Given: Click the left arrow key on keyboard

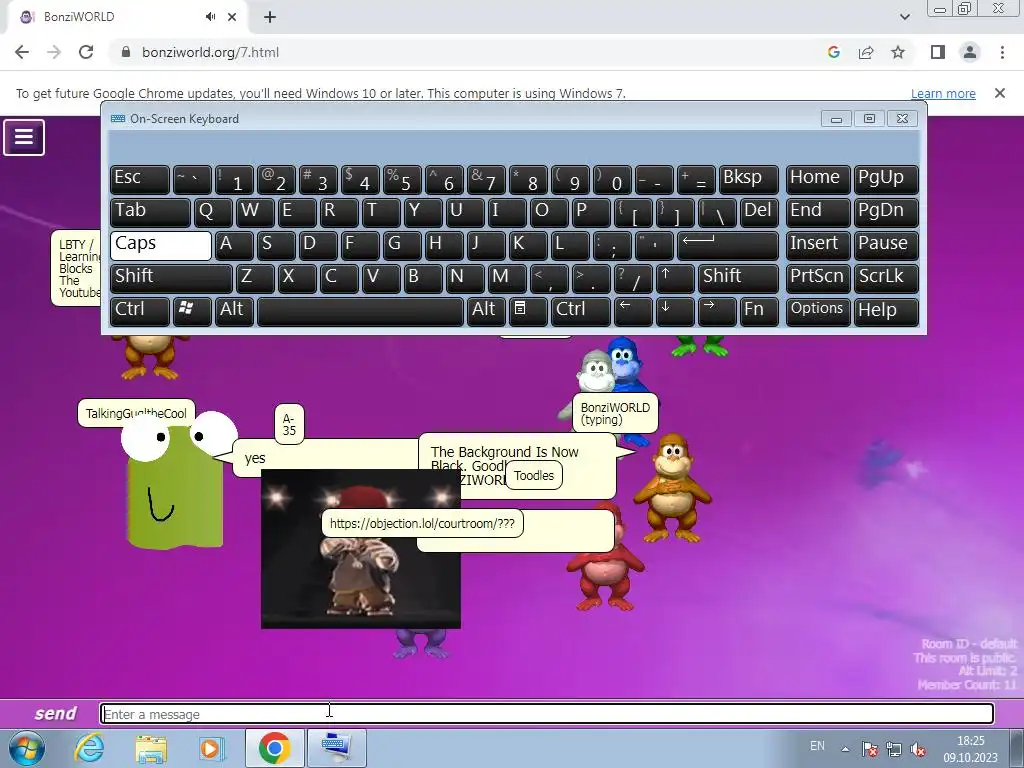Looking at the screenshot, I should tap(632, 311).
